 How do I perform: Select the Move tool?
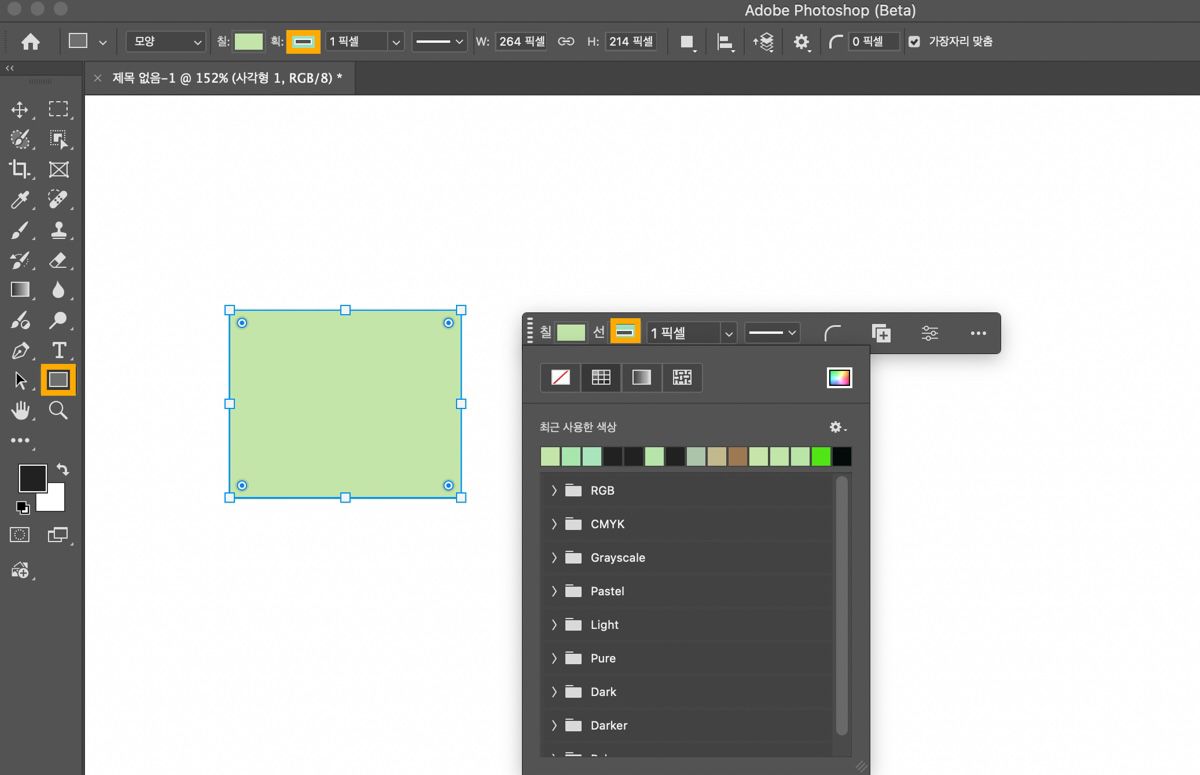pos(19,110)
